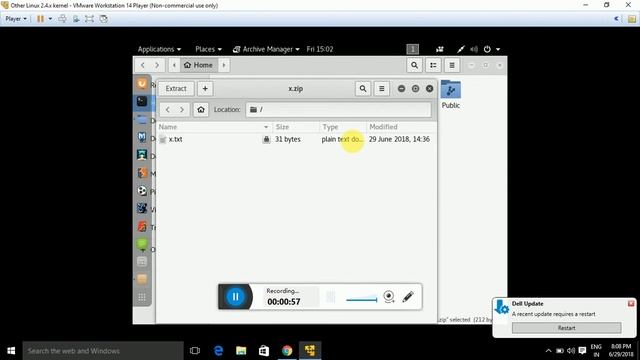Click the workspace 1 indicator

(x=413, y=49)
